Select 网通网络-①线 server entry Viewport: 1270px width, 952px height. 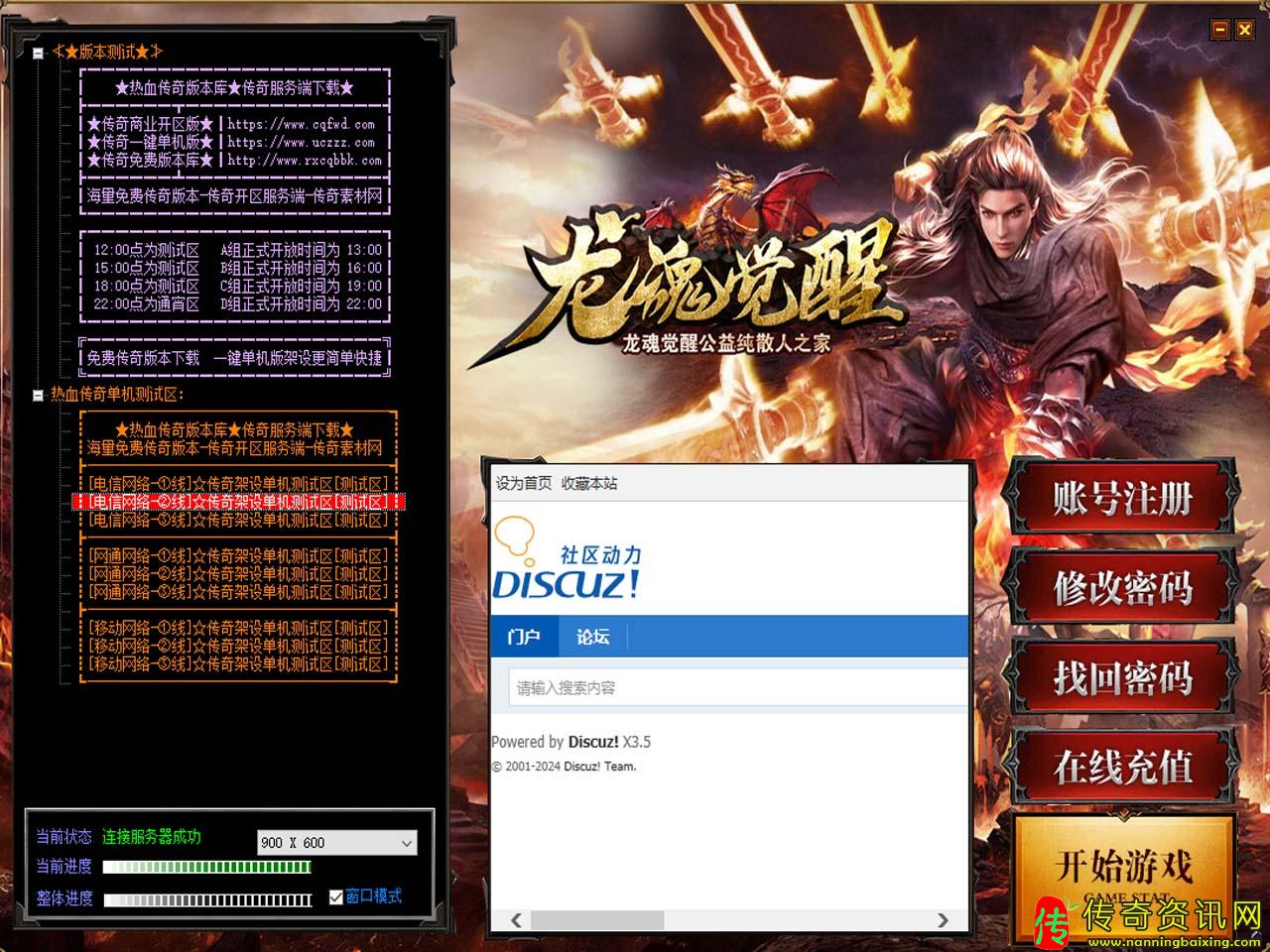point(238,556)
